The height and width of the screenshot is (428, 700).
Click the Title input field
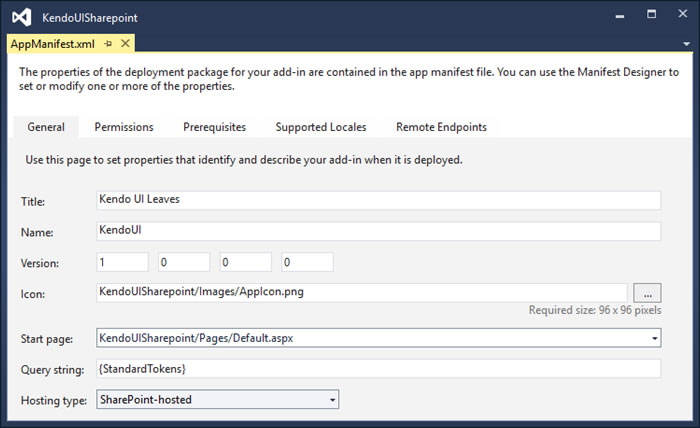[x=378, y=200]
